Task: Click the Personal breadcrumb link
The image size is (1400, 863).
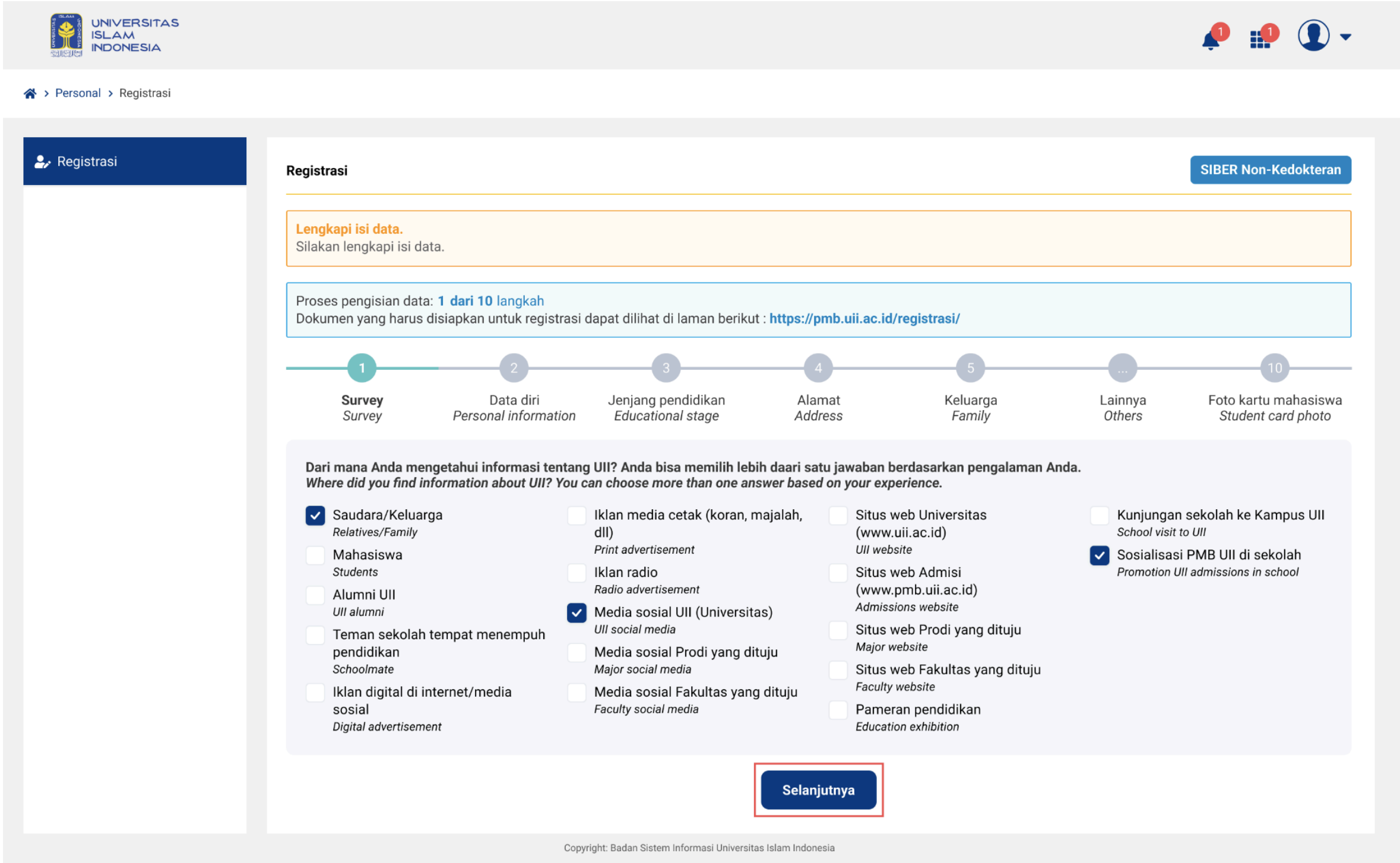Action: coord(78,93)
